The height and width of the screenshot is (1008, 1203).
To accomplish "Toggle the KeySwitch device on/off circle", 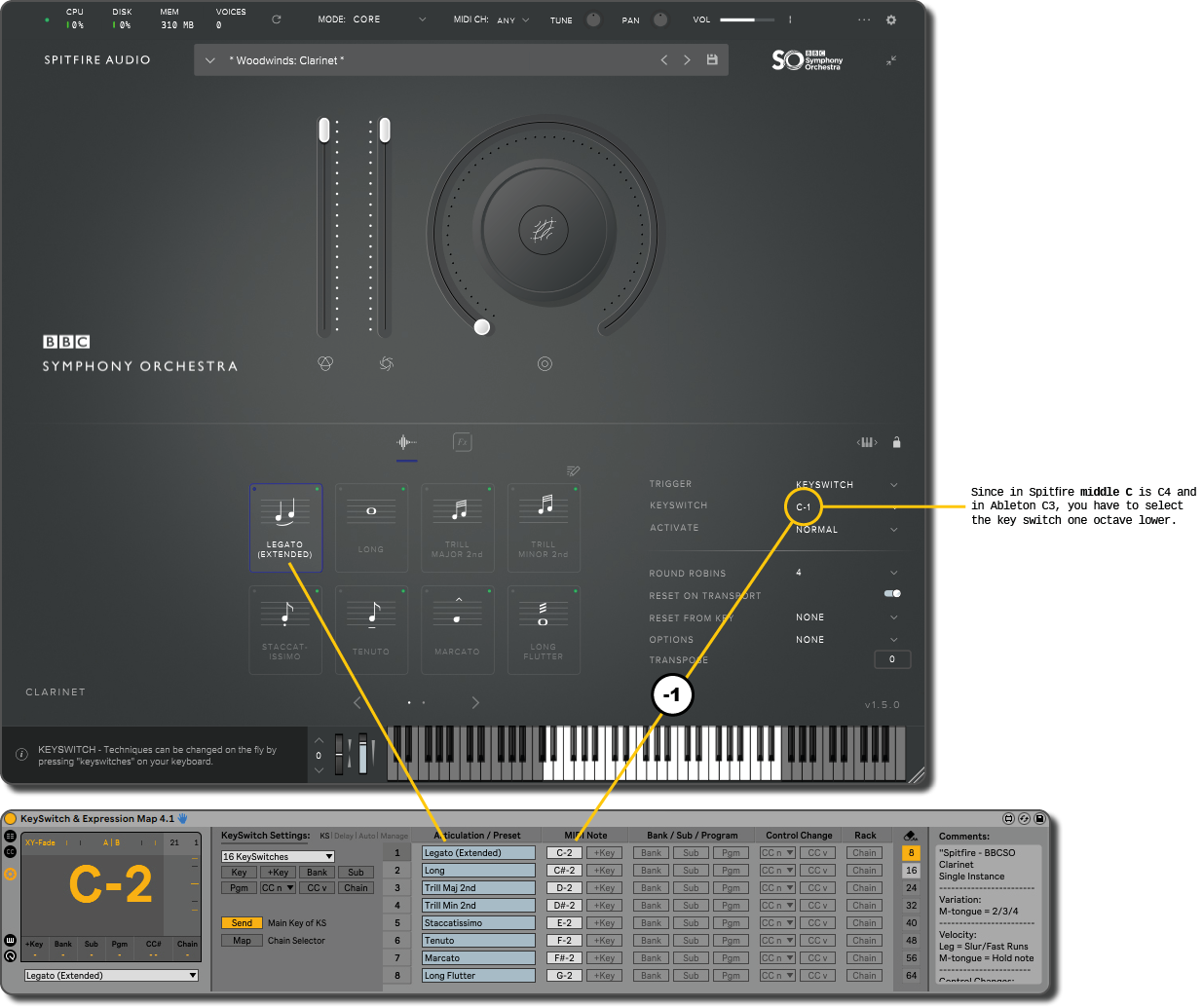I will pos(9,818).
